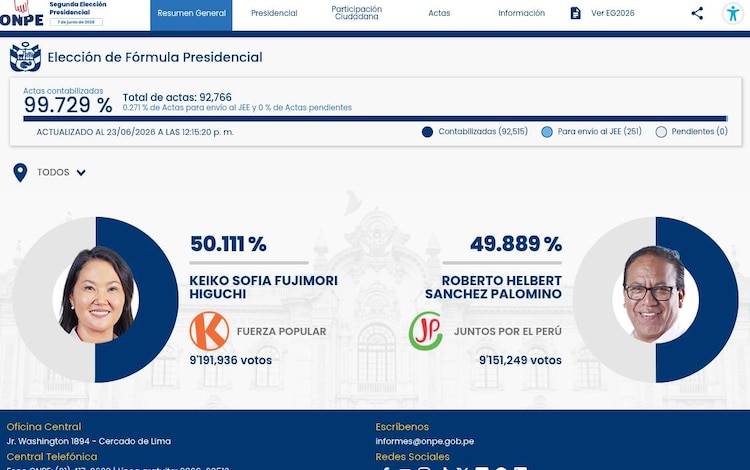Click the Actas contabilizadas label
Viewport: 750px width, 470px height.
[x=63, y=91]
